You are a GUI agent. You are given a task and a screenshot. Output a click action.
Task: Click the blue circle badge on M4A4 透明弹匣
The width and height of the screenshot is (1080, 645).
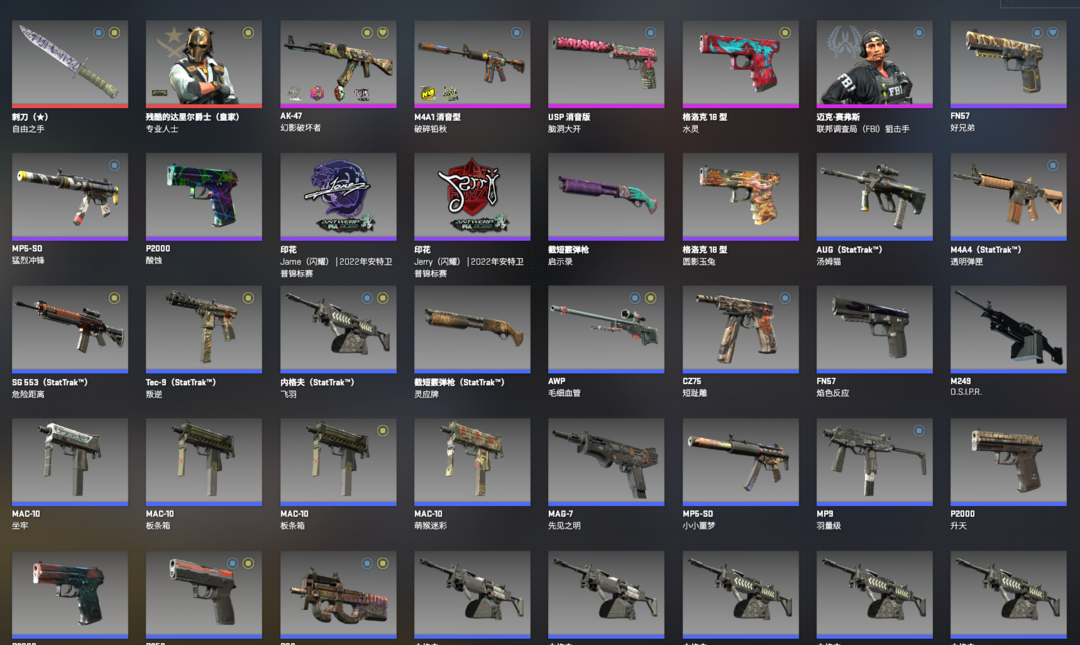point(1053,165)
